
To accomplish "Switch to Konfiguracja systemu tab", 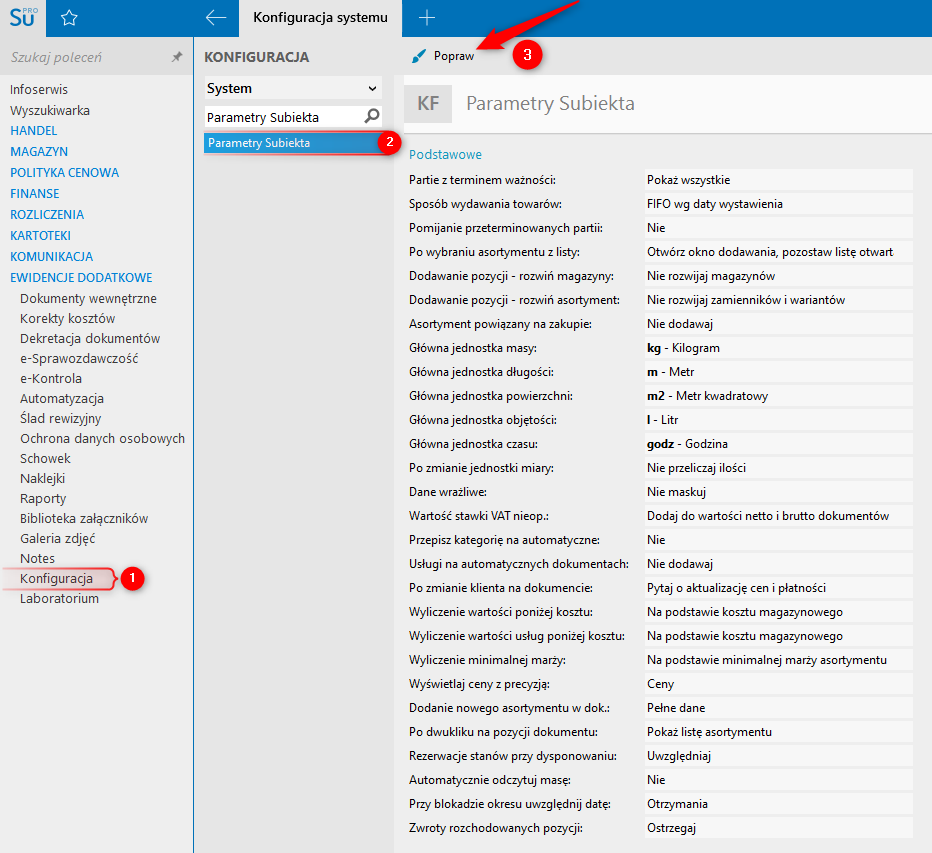I will pos(320,18).
